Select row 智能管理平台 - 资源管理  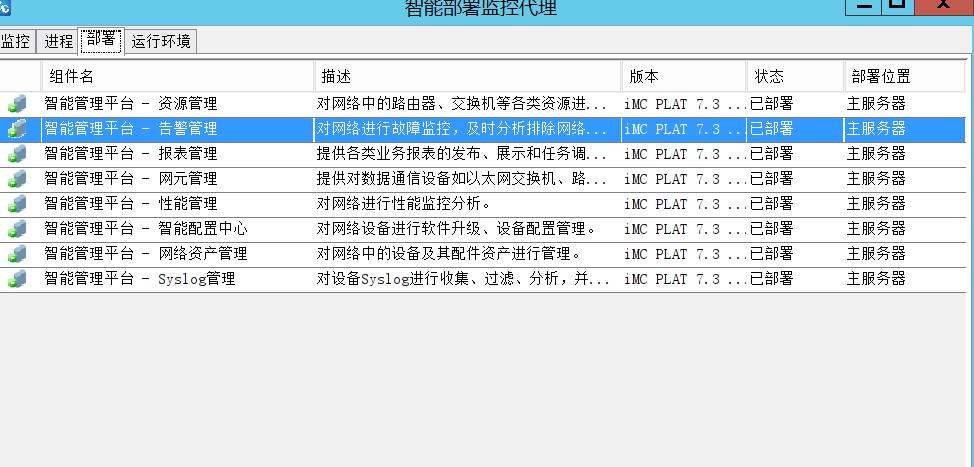pos(483,104)
